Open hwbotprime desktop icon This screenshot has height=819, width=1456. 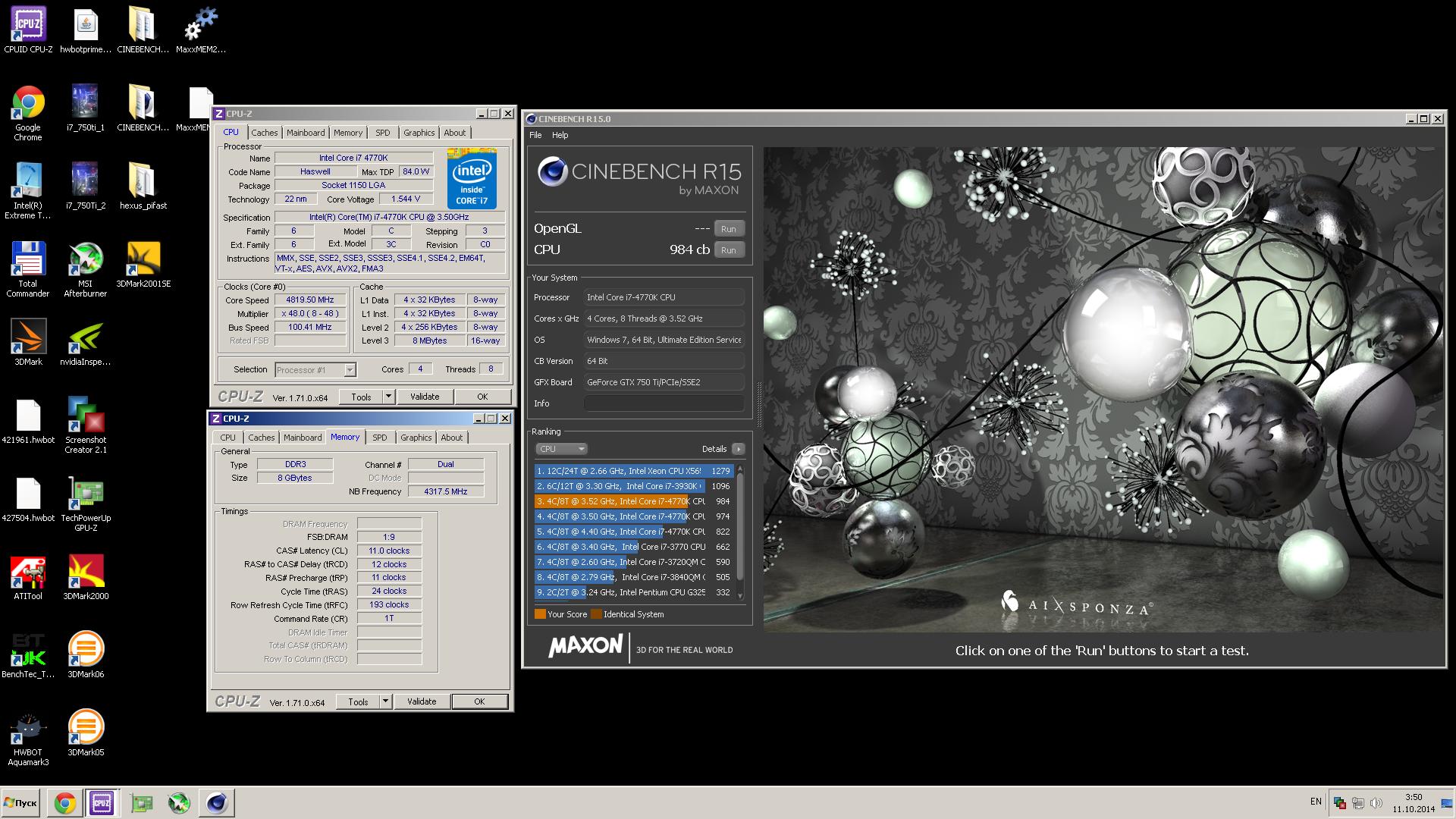click(x=86, y=30)
